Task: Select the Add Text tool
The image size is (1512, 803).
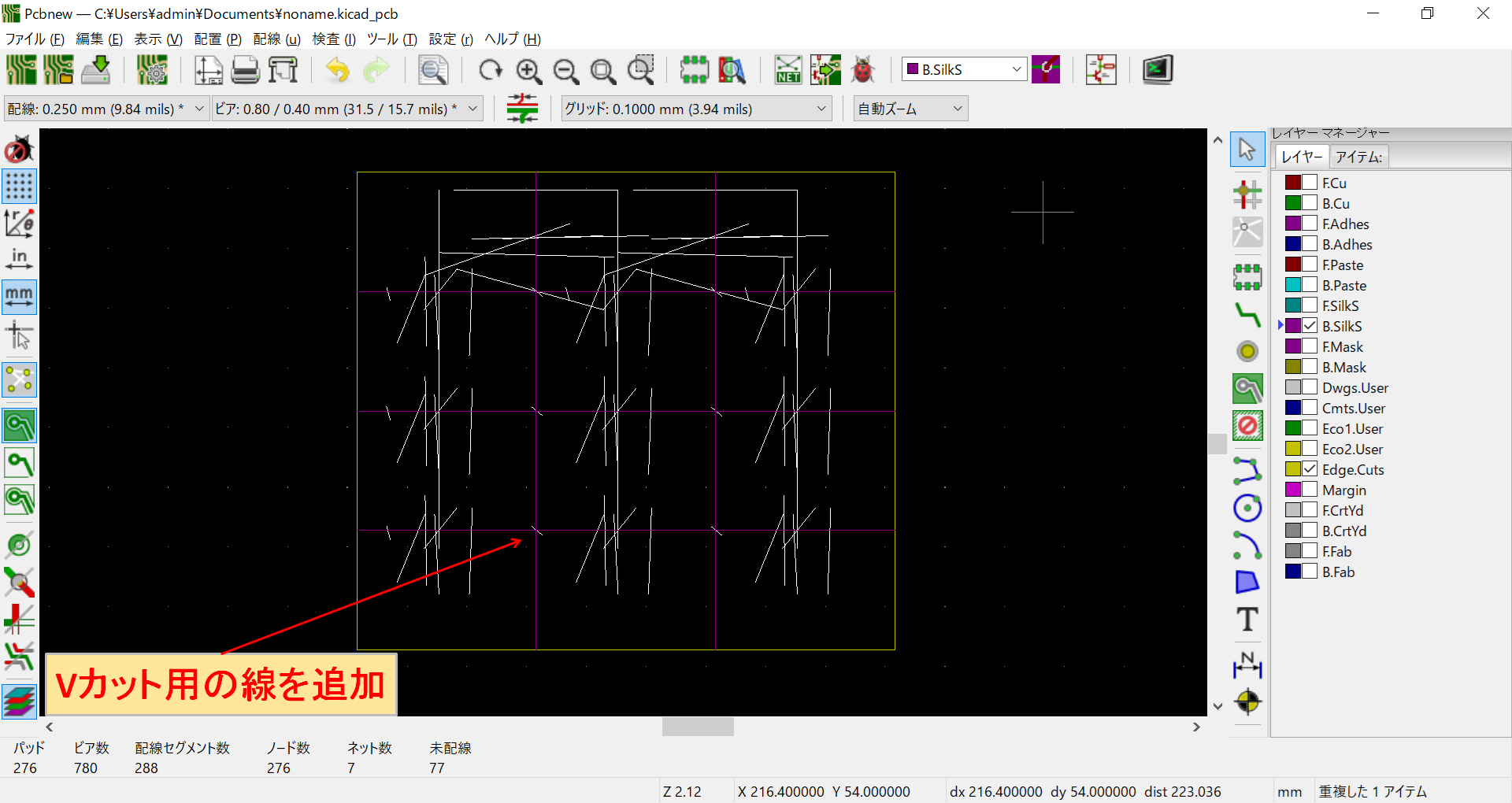Action: pyautogui.click(x=1247, y=620)
